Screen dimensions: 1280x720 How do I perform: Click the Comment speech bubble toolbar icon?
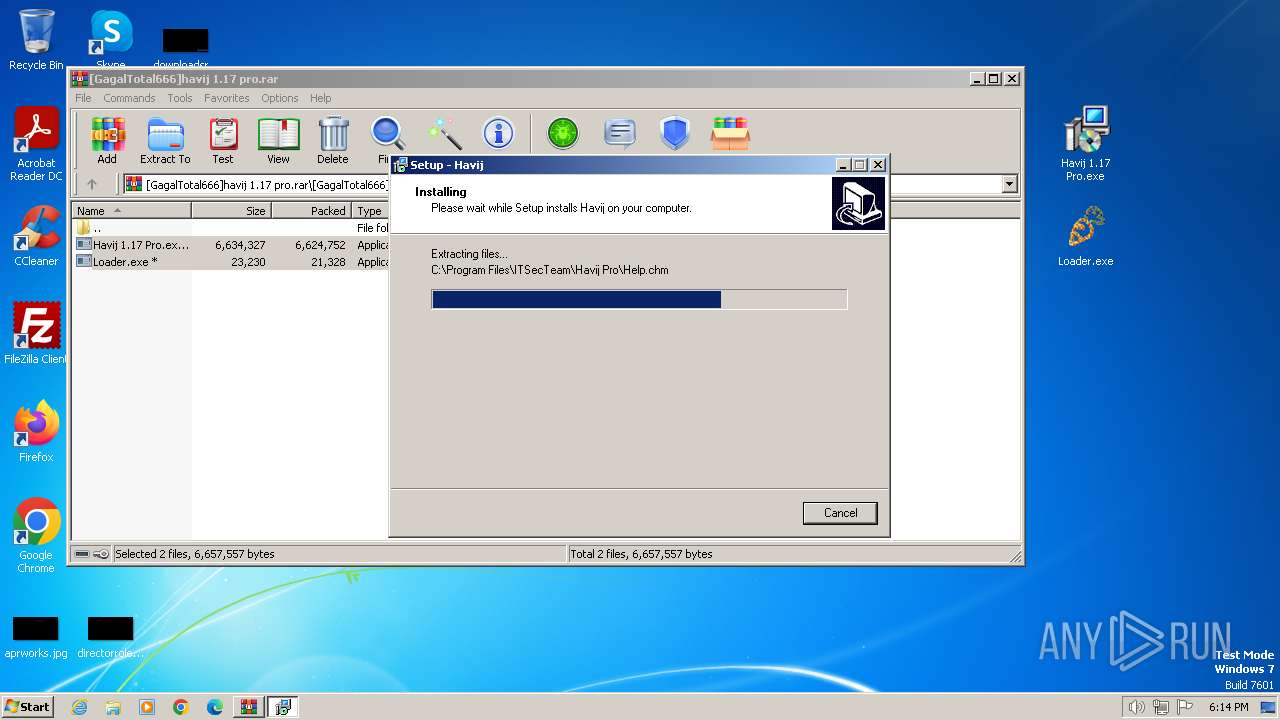click(620, 133)
